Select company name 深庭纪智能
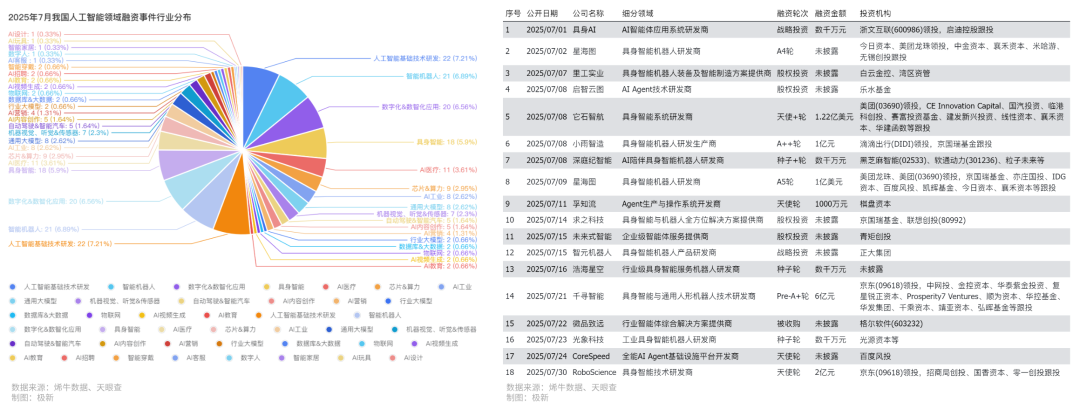The height and width of the screenshot is (416, 1080). [592, 160]
